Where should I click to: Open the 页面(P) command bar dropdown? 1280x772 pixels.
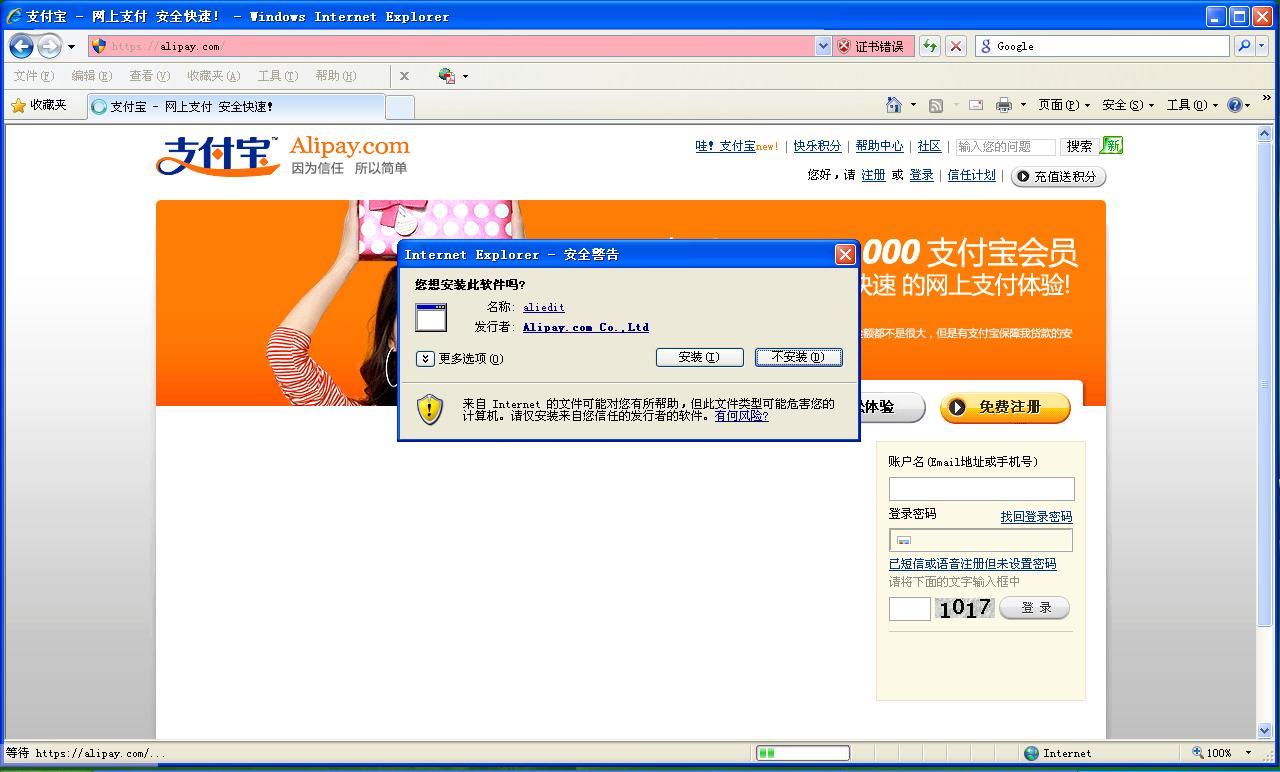point(1063,105)
